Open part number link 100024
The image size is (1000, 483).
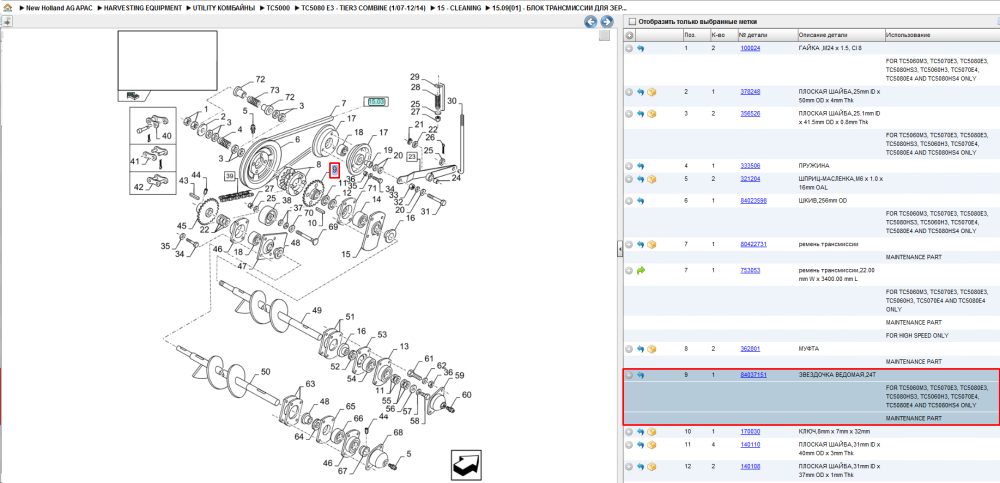(x=750, y=48)
